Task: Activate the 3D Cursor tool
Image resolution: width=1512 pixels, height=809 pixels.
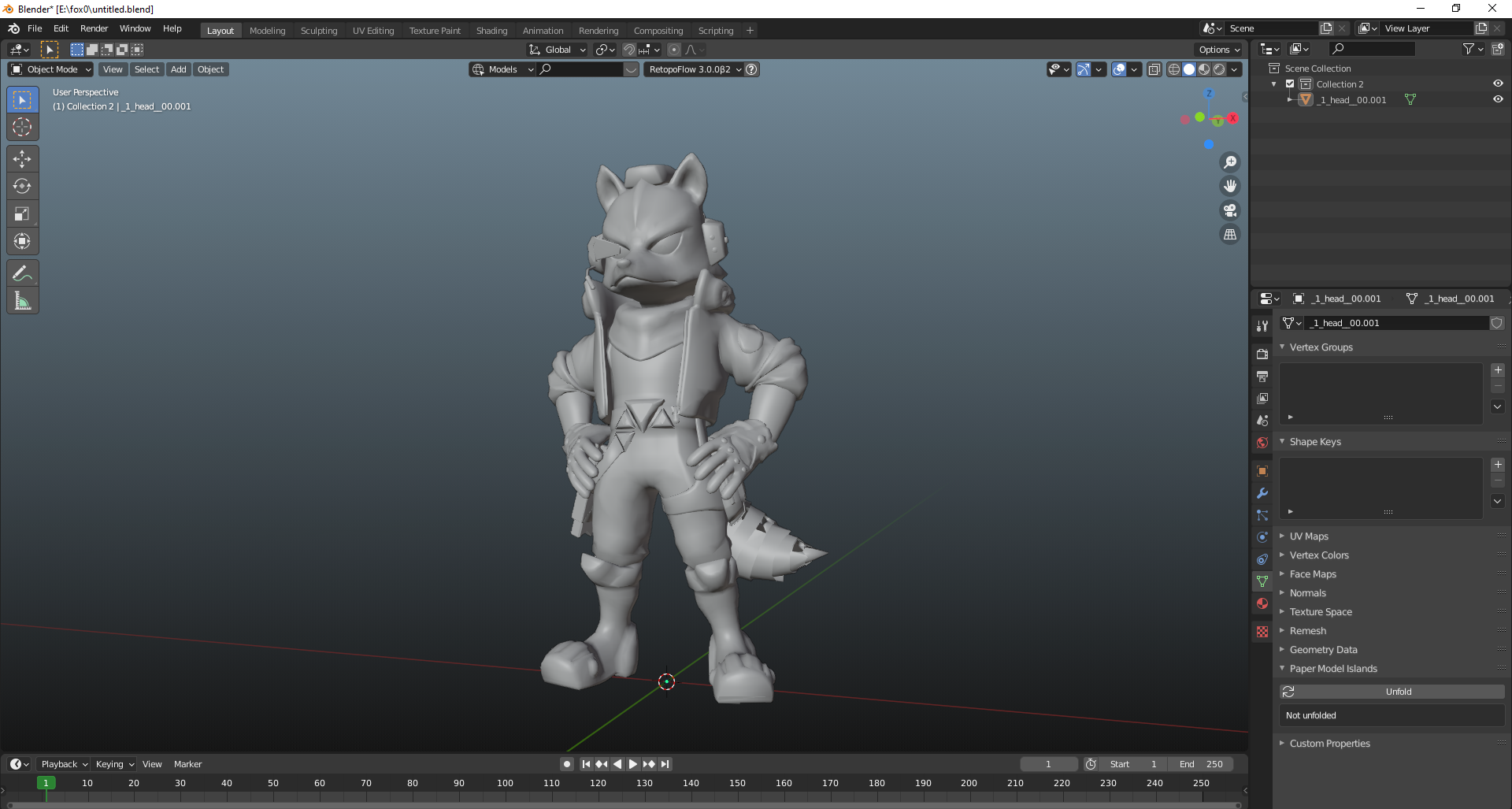Action: [x=22, y=127]
